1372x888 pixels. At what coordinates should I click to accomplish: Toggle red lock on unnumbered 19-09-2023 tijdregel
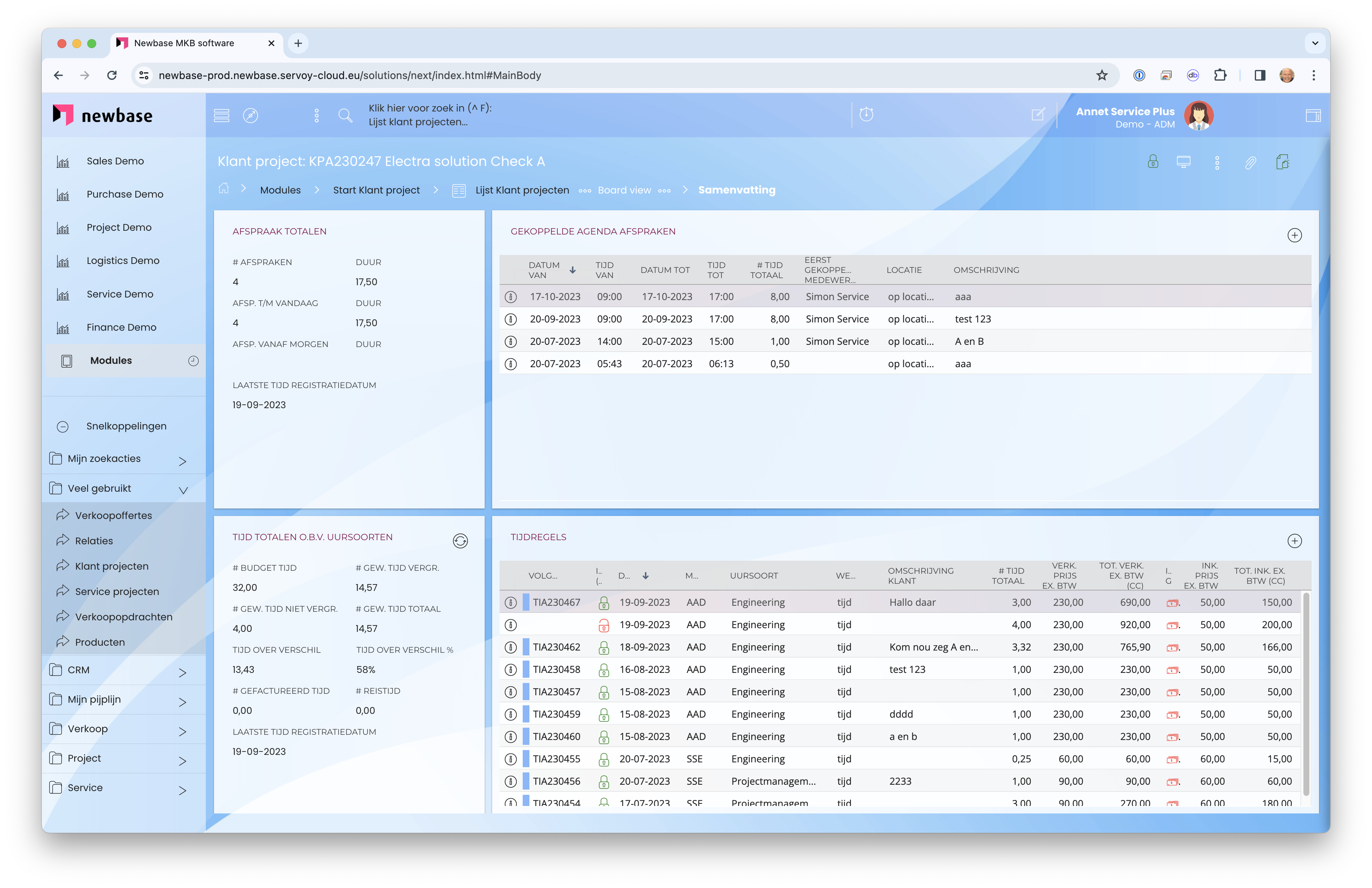click(x=604, y=625)
